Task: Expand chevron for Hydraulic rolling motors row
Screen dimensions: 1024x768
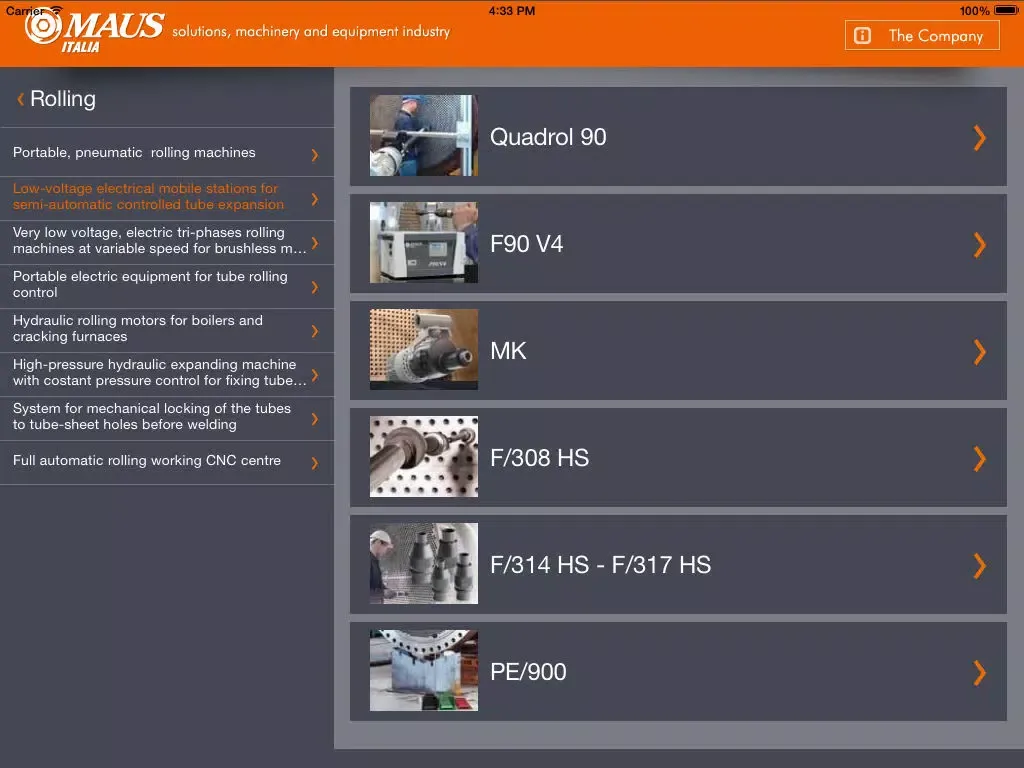Action: pos(315,330)
